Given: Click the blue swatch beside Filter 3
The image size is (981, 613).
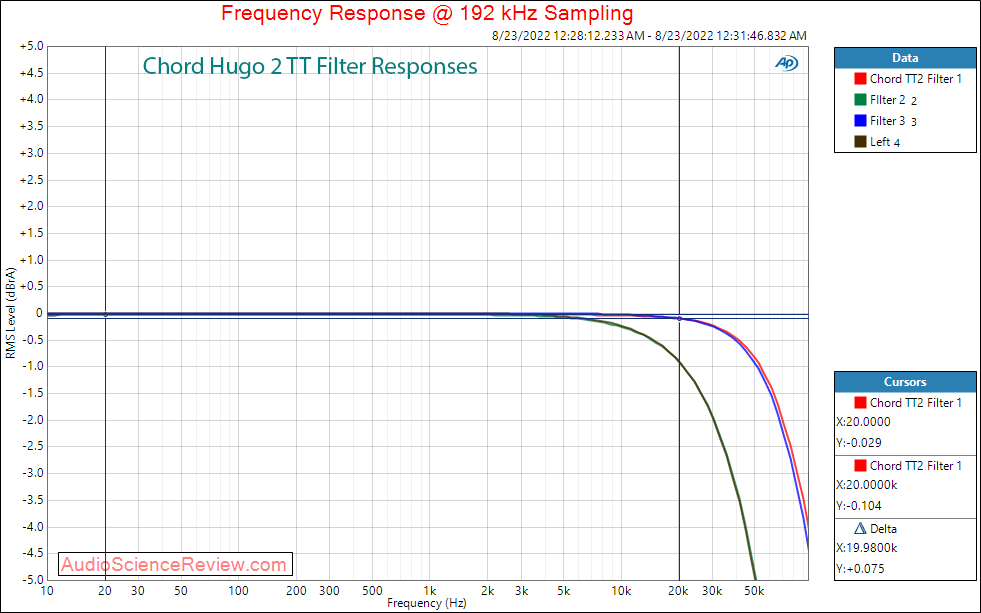Looking at the screenshot, I should (860, 121).
